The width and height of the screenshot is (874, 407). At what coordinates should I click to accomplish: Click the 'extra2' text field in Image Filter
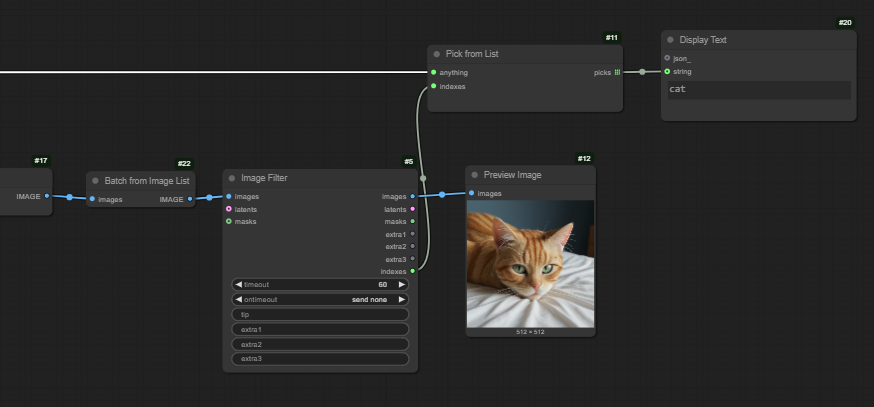(320, 344)
